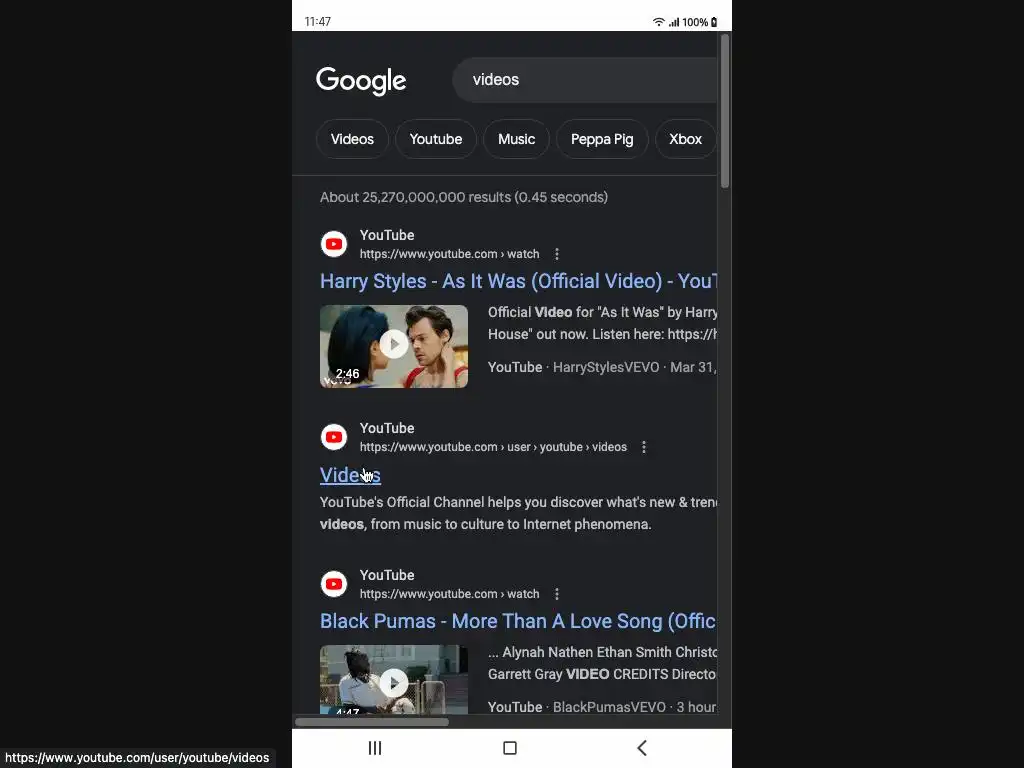
Task: Play the Harry Styles video thumbnail
Action: (394, 346)
